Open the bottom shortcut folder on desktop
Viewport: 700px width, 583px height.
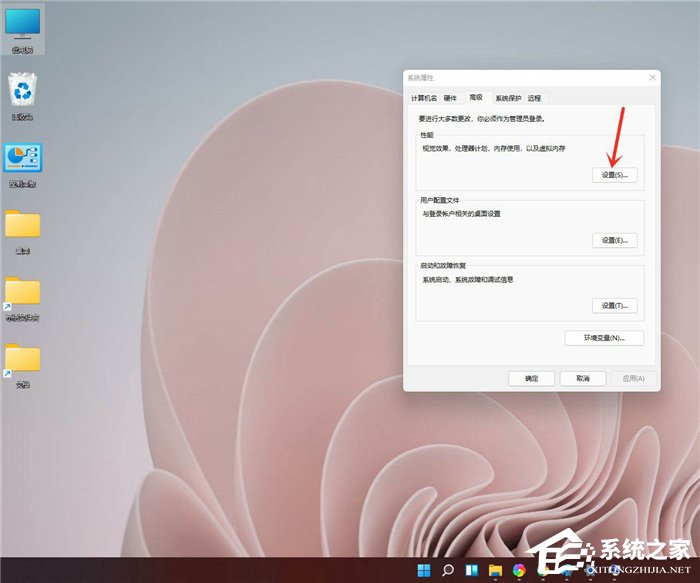[x=22, y=361]
